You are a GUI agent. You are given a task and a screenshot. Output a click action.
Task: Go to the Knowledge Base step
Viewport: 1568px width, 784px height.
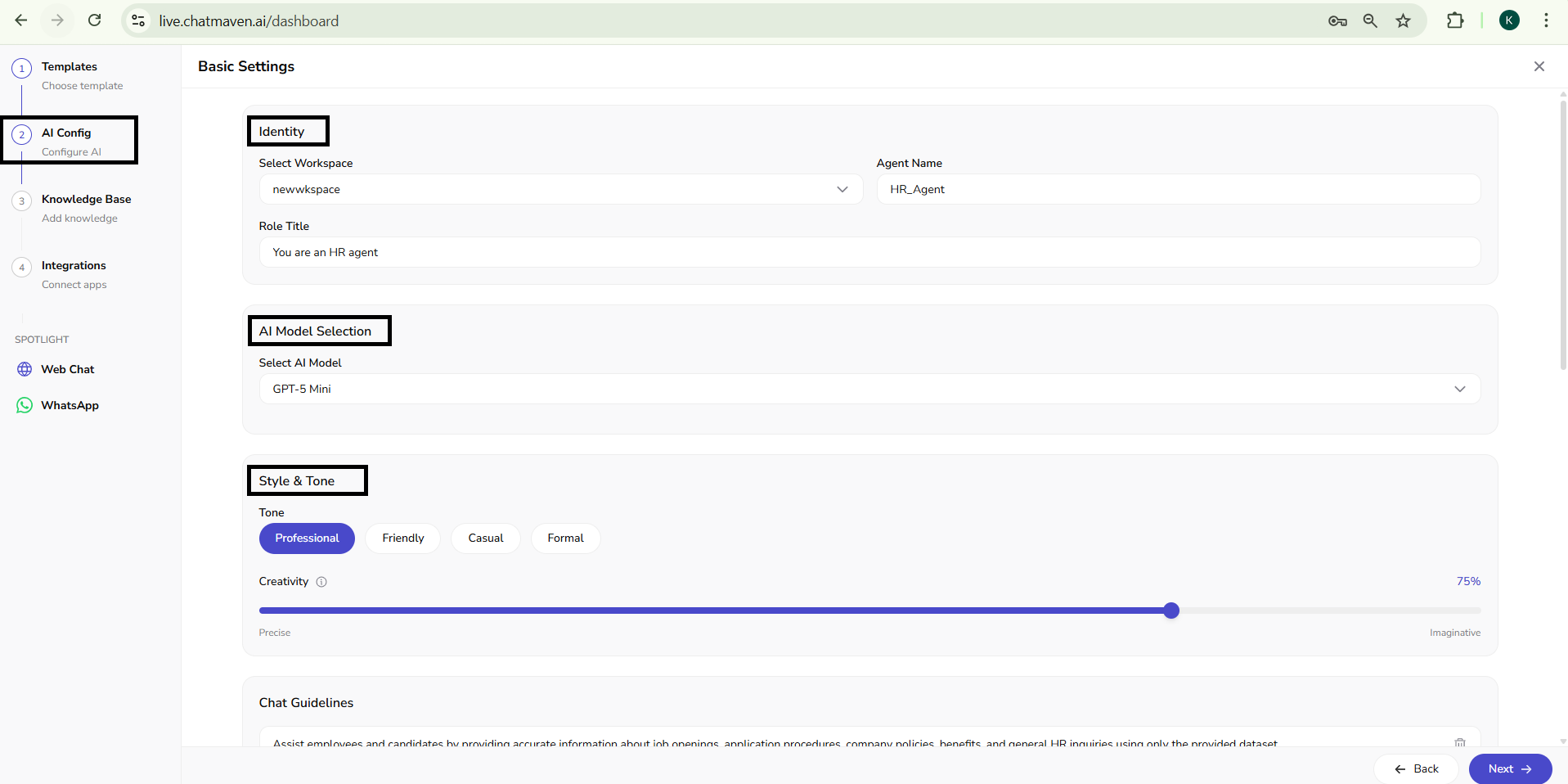pos(86,200)
